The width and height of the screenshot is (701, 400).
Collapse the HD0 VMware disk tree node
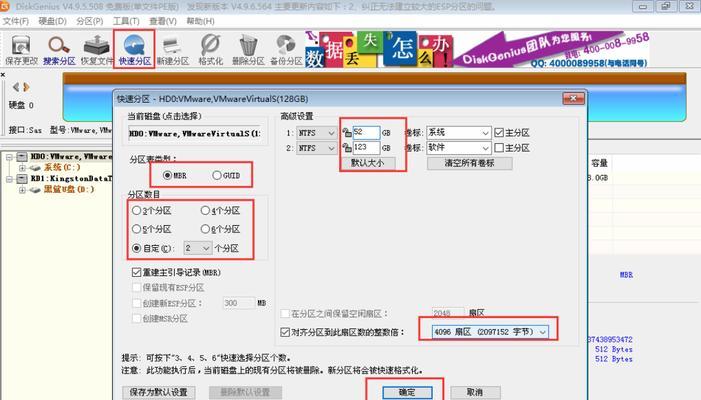(x=9, y=157)
